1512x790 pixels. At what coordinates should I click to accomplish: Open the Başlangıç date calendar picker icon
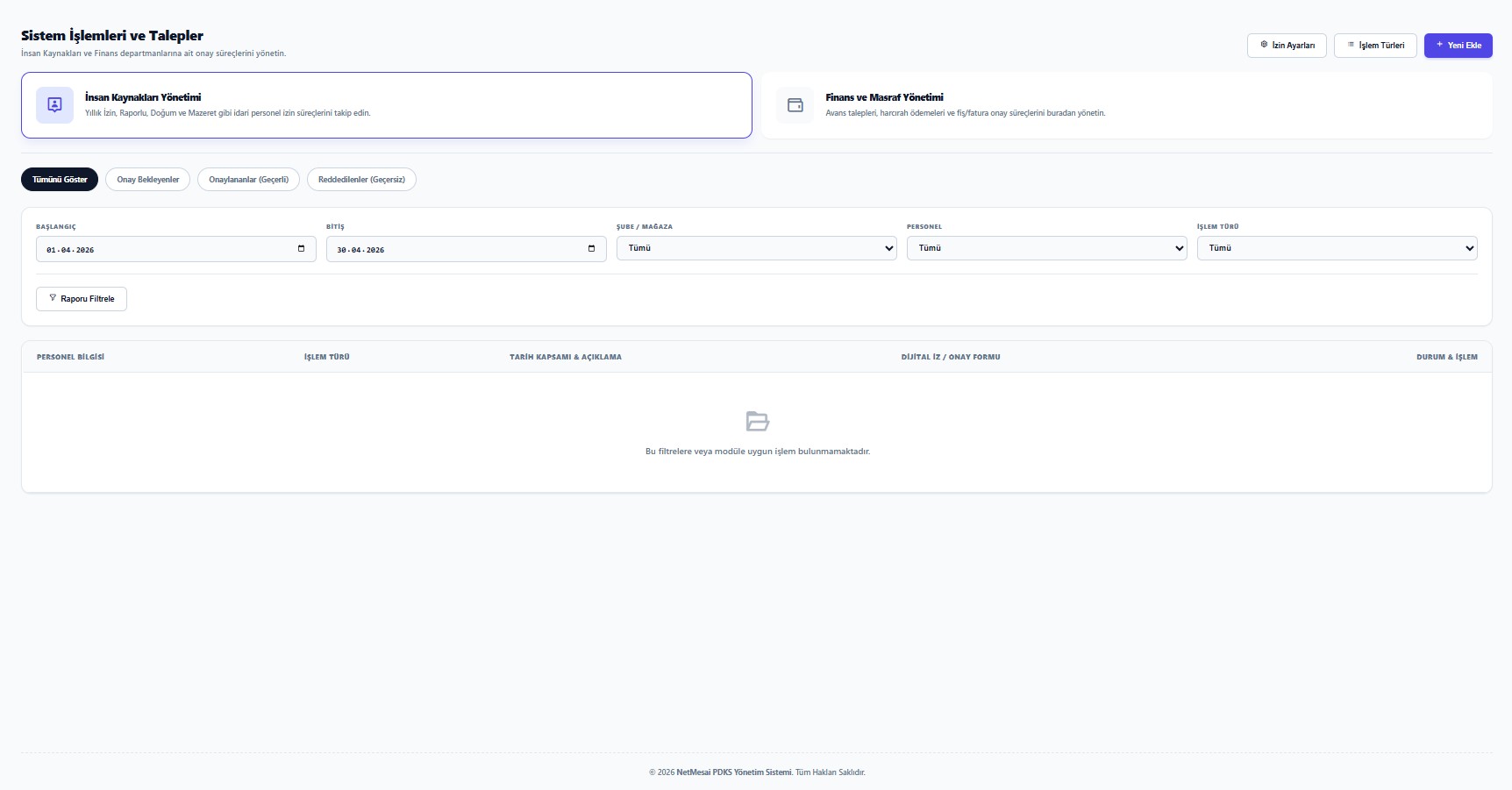click(x=301, y=249)
